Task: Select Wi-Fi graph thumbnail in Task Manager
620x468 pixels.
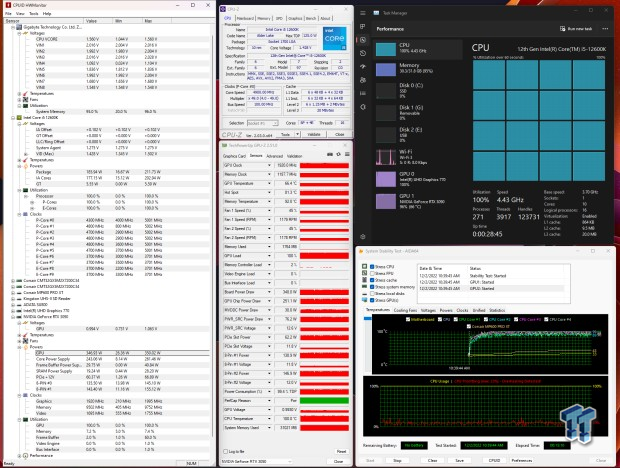Action: tap(386, 157)
